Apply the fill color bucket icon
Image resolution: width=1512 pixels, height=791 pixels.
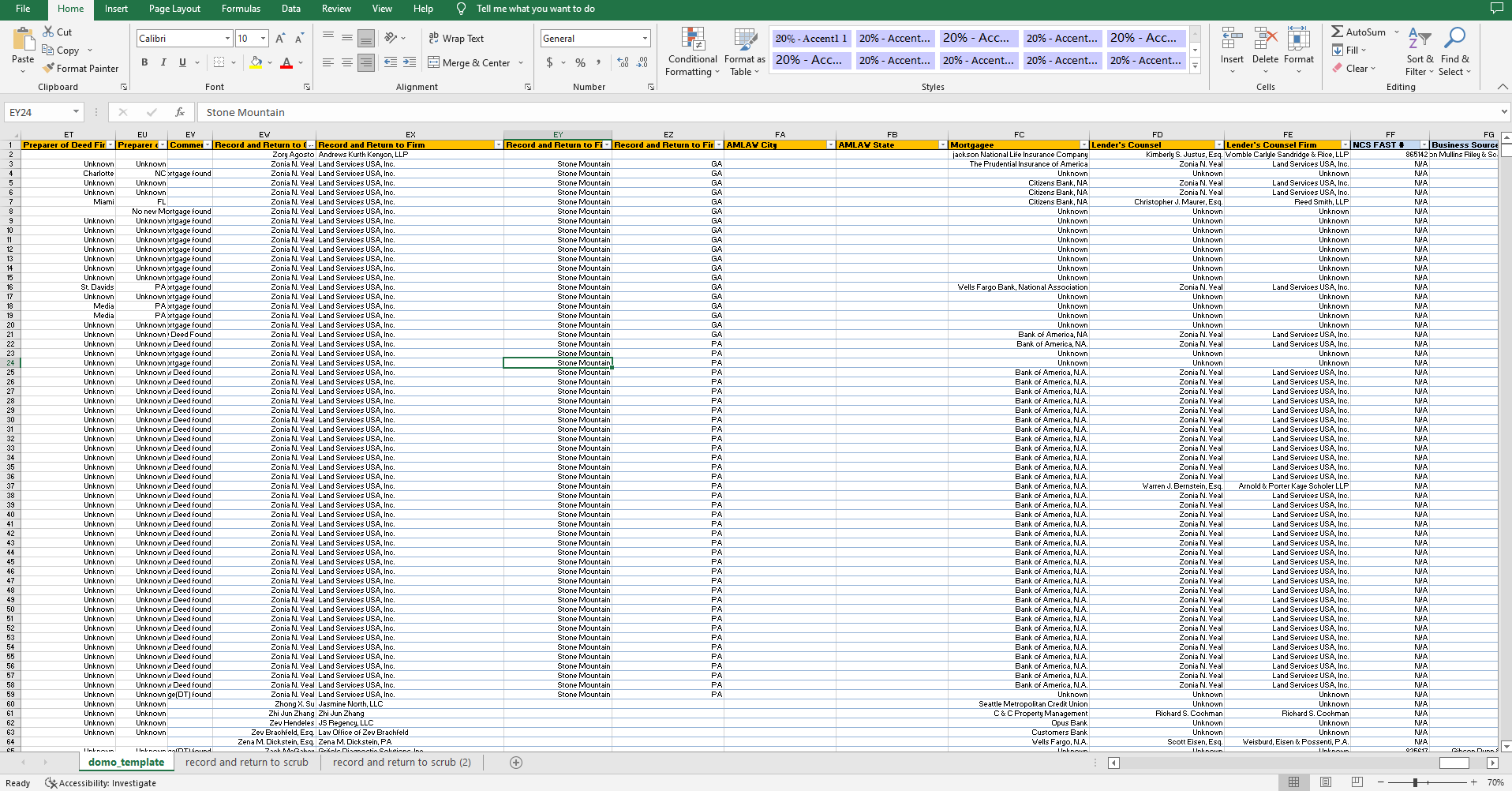tap(256, 62)
